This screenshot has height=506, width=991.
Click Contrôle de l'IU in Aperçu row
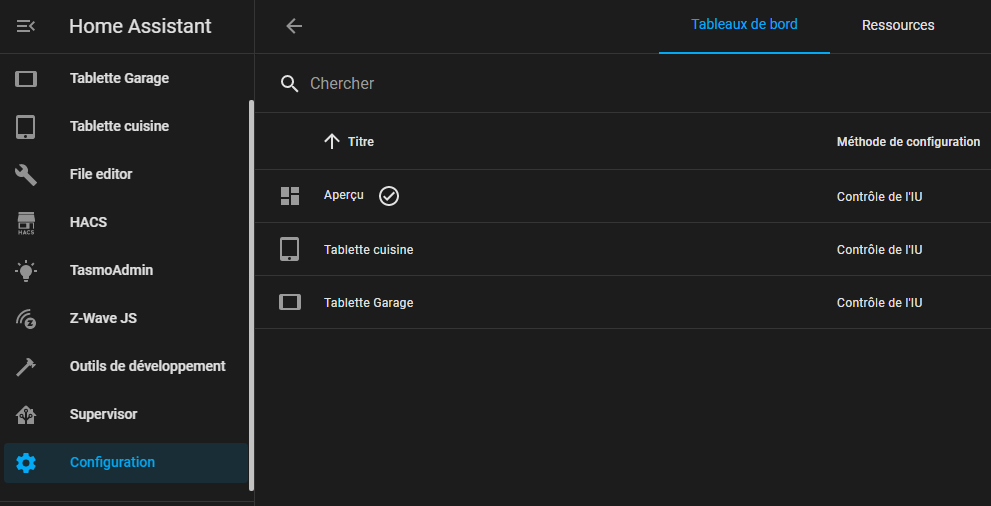(x=879, y=197)
